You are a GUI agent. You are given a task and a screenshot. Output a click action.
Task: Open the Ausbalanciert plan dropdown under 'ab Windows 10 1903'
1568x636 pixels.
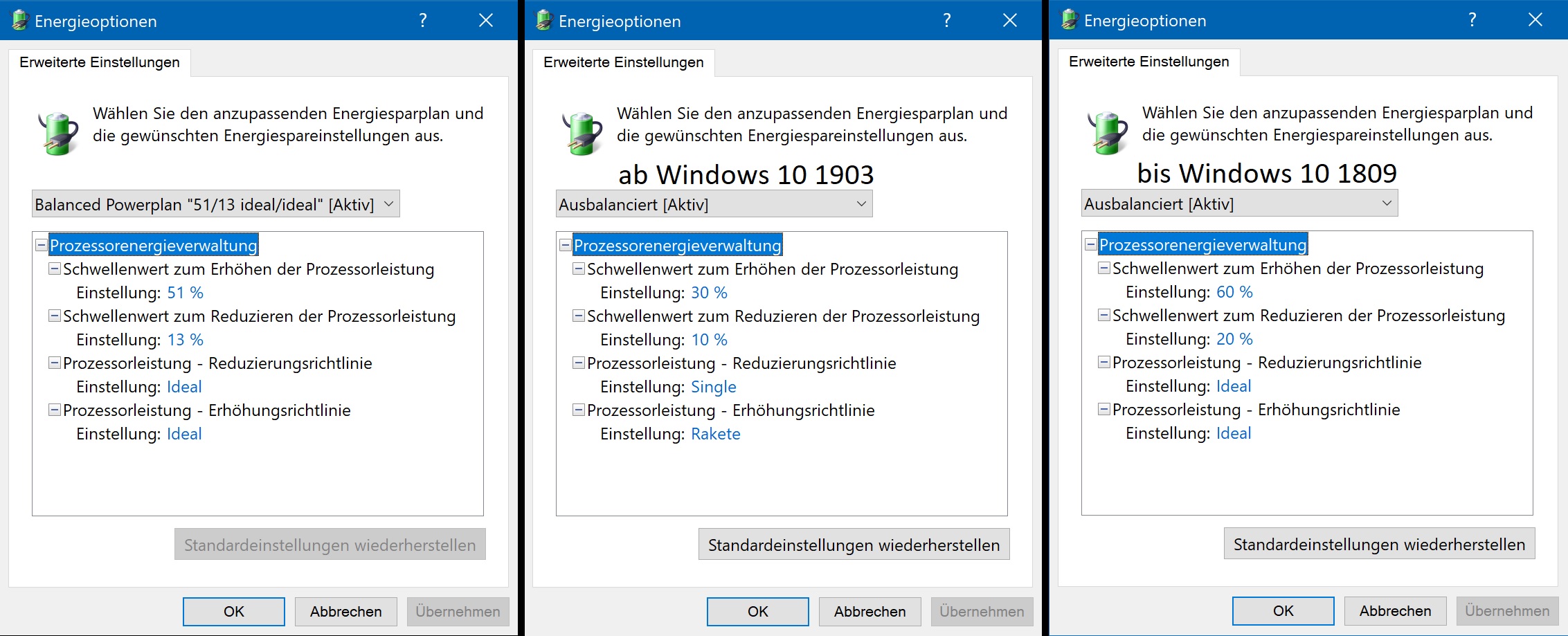point(714,204)
